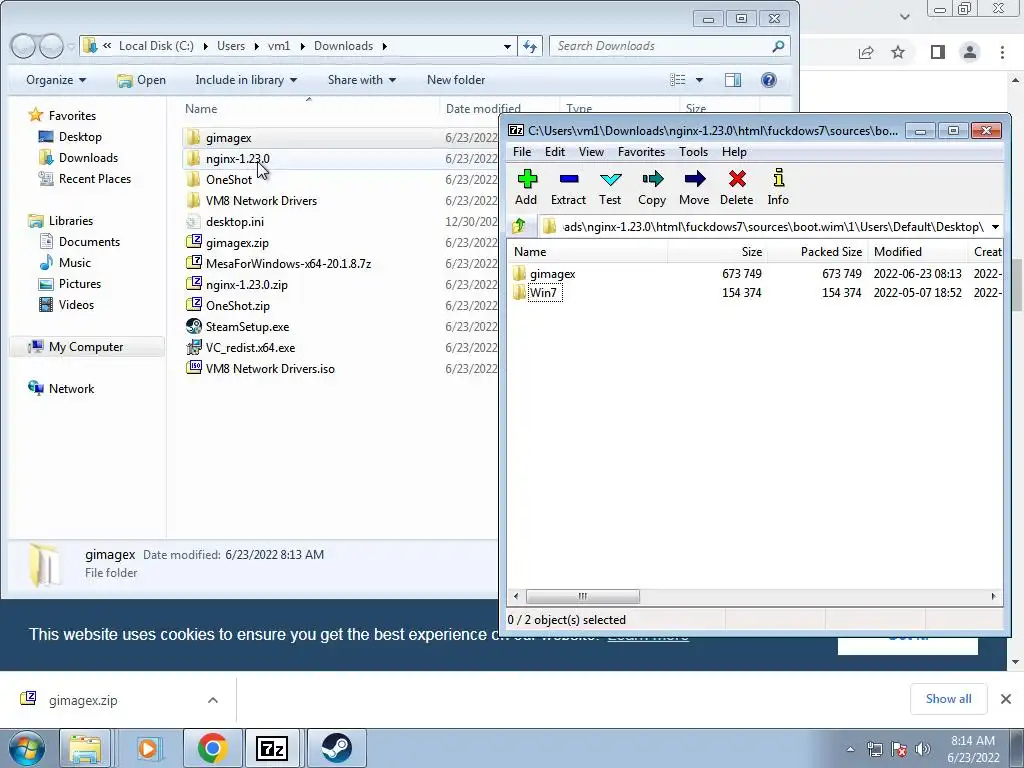Image resolution: width=1024 pixels, height=768 pixels.
Task: Open the Chrome profile icon
Action: pyautogui.click(x=970, y=52)
